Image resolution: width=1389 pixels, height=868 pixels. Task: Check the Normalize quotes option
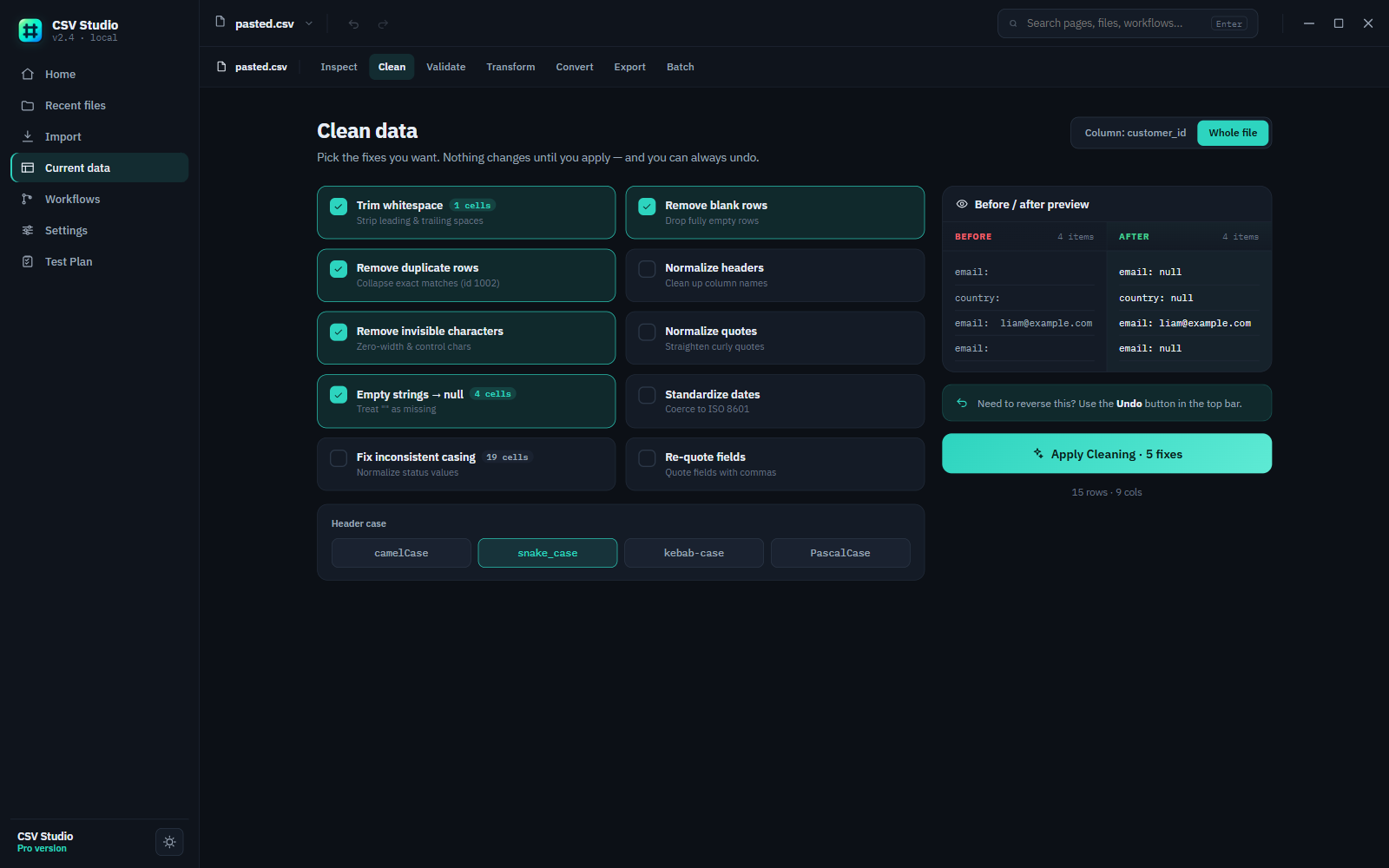pos(647,332)
